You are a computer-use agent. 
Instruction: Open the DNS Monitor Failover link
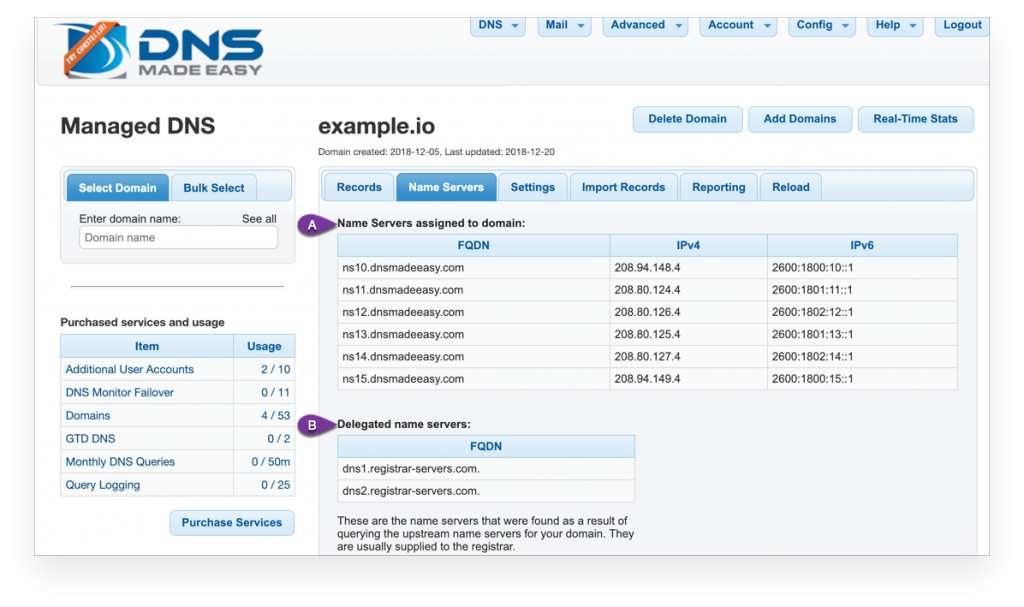[120, 392]
